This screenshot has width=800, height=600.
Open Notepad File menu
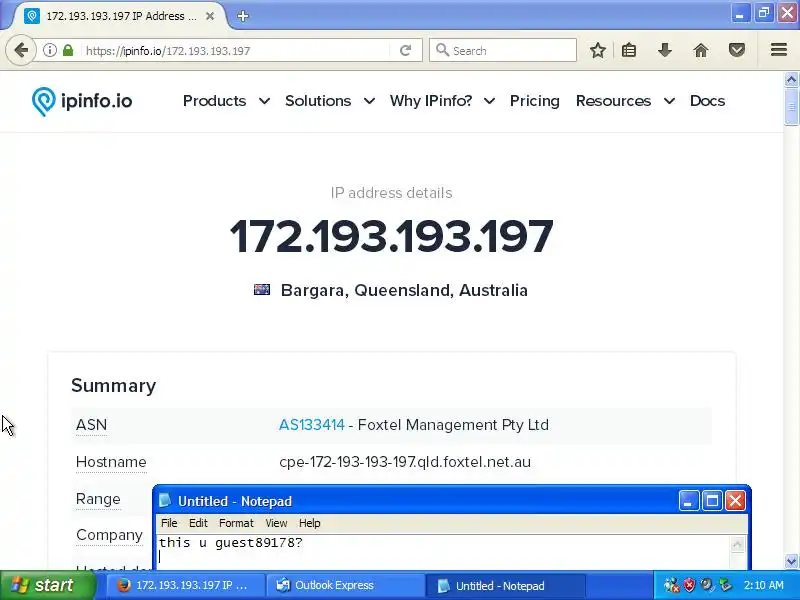click(169, 523)
